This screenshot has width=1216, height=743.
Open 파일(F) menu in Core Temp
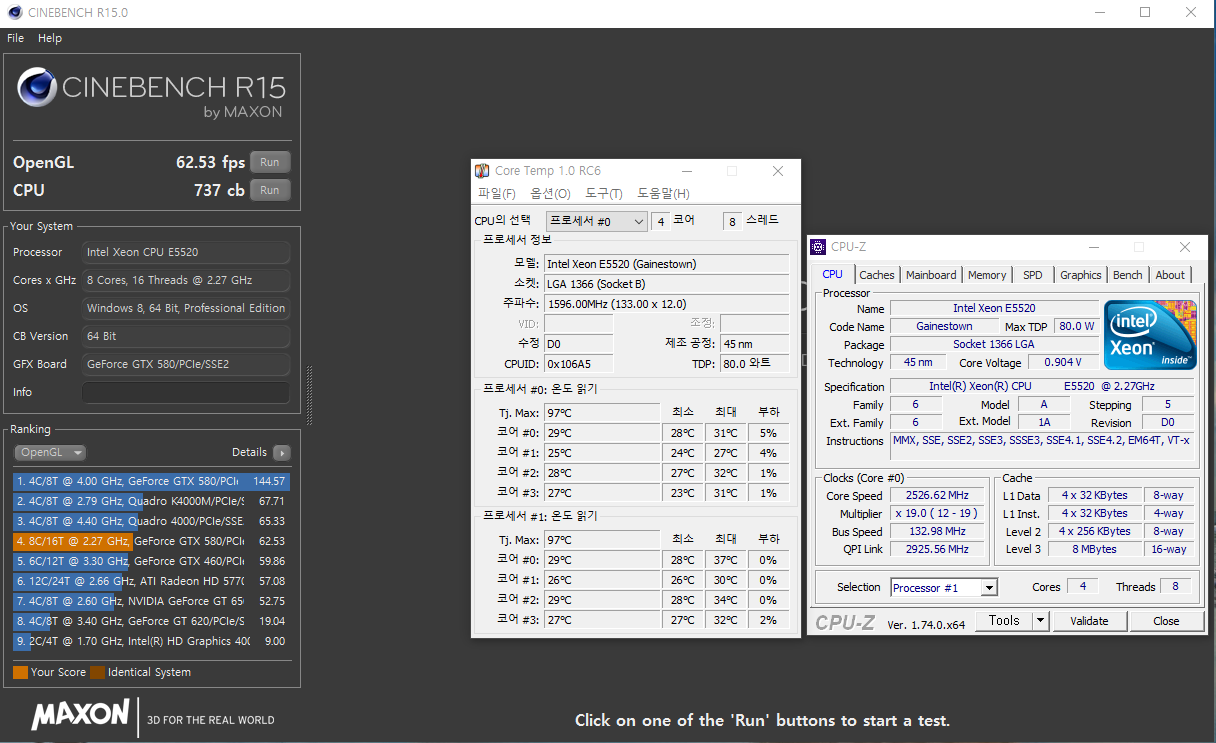(x=497, y=194)
